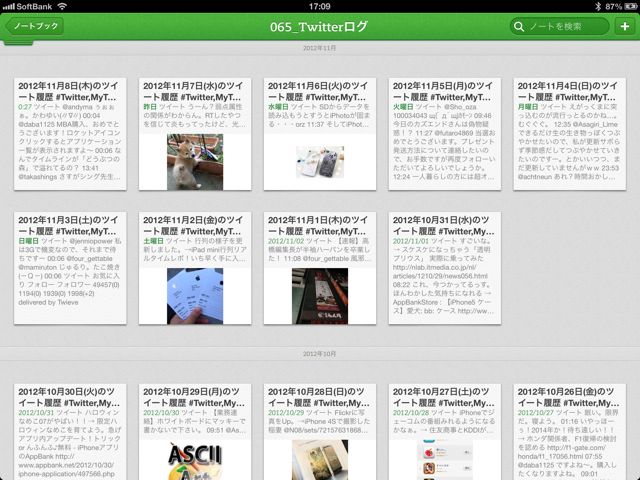
Task: Tap the phone cases thumbnail in Nov 6 note
Action: 320,162
